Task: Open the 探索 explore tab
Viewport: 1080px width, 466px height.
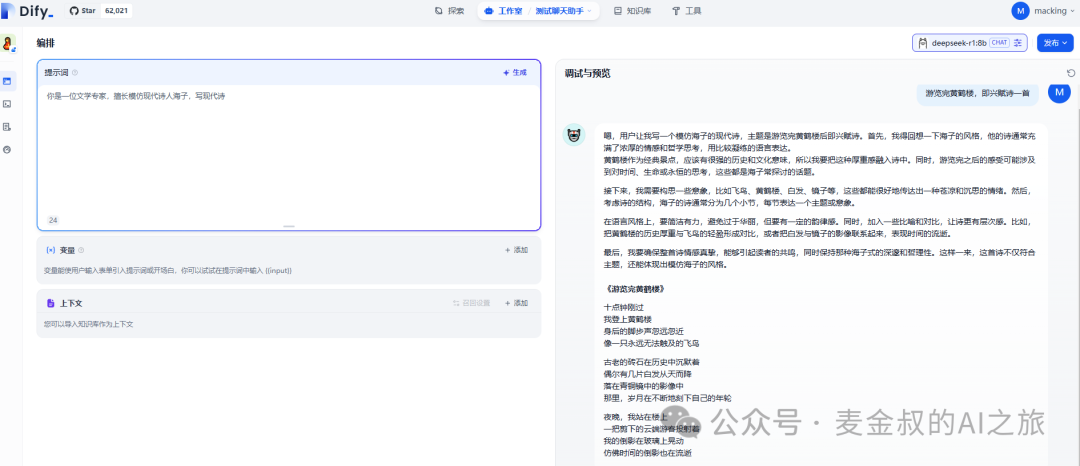Action: coord(449,11)
